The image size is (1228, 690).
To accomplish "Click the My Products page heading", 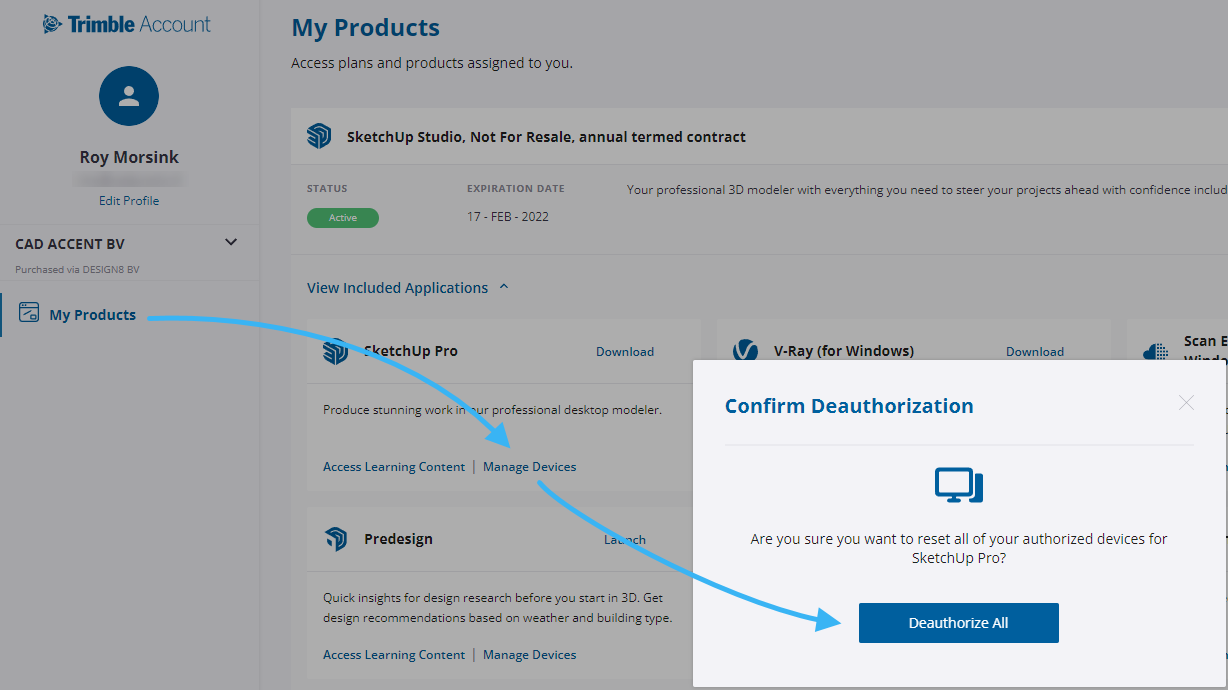I will click(366, 28).
